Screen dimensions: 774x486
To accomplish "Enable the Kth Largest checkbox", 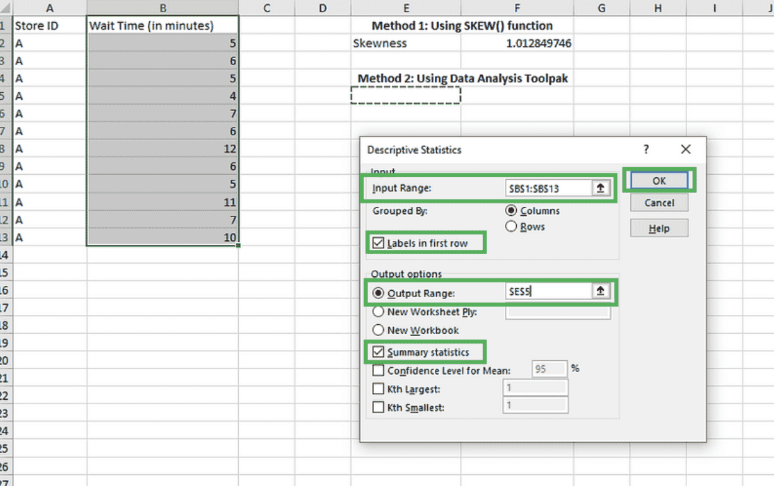I will click(x=377, y=388).
